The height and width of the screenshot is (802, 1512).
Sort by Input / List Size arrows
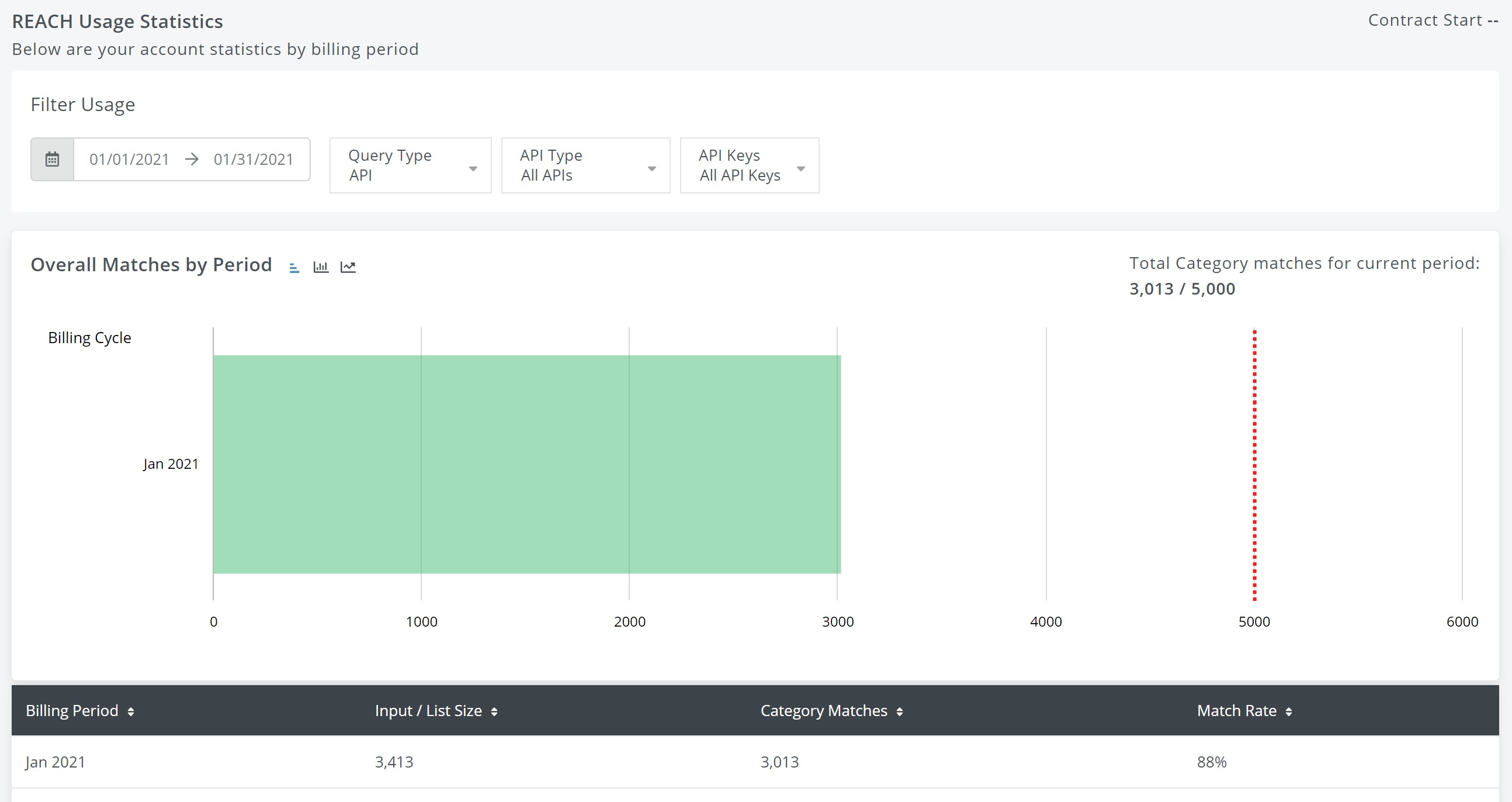[494, 711]
